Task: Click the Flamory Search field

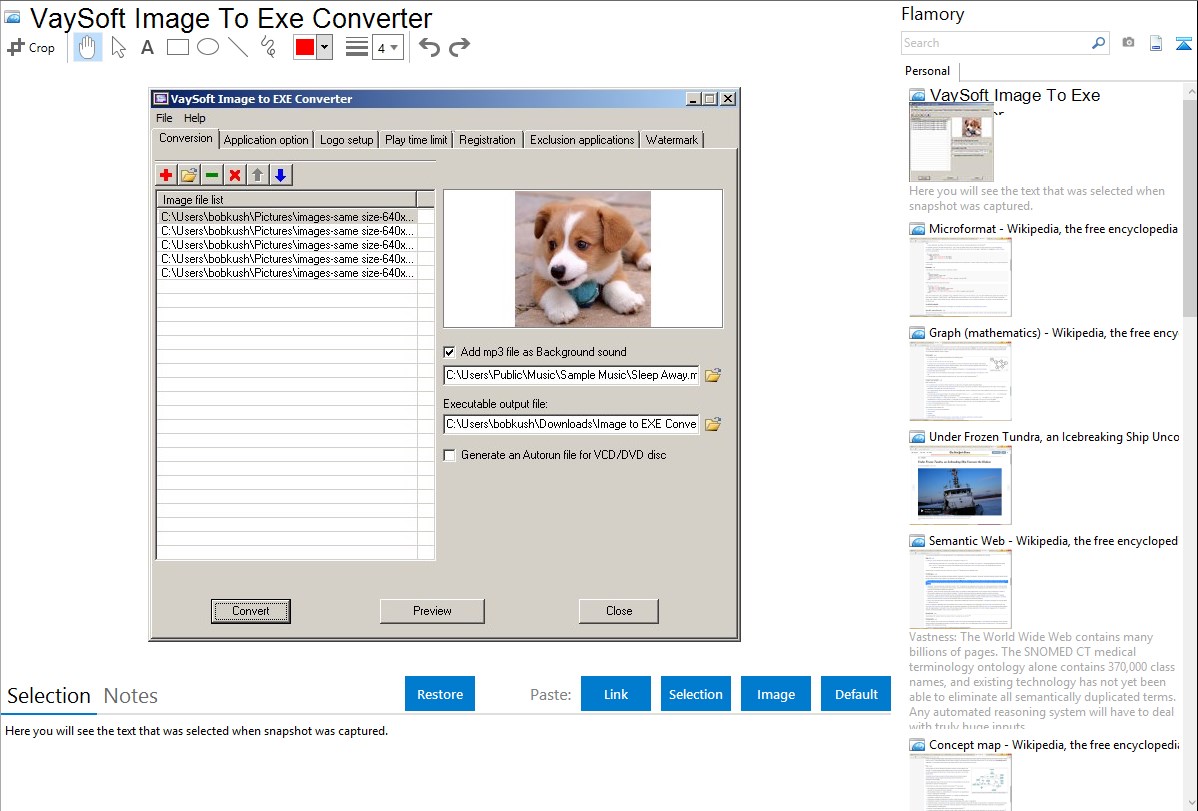Action: coord(996,43)
